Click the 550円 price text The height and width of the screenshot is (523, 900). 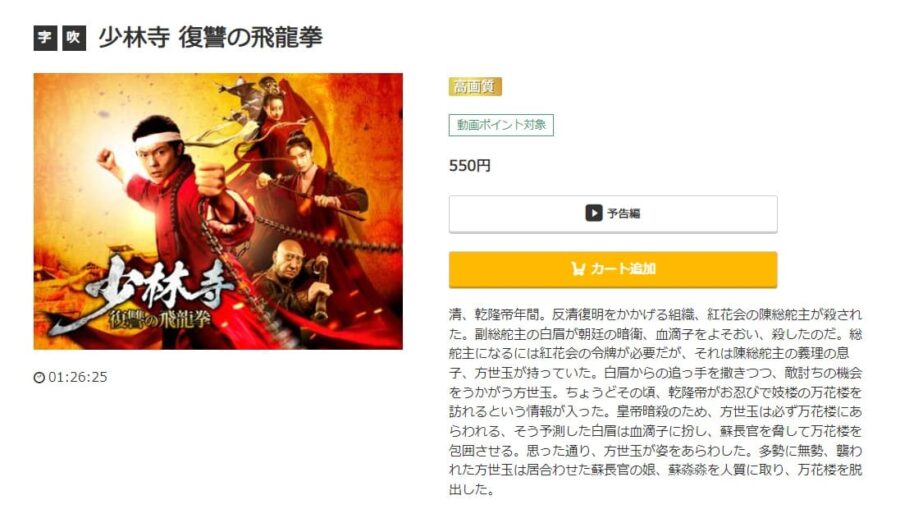click(x=470, y=166)
